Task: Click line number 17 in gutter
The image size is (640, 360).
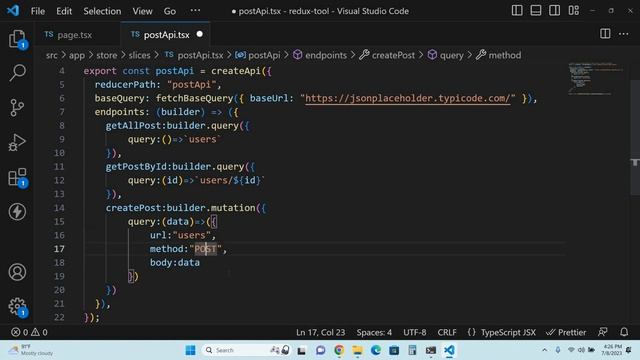Action: click(59, 249)
